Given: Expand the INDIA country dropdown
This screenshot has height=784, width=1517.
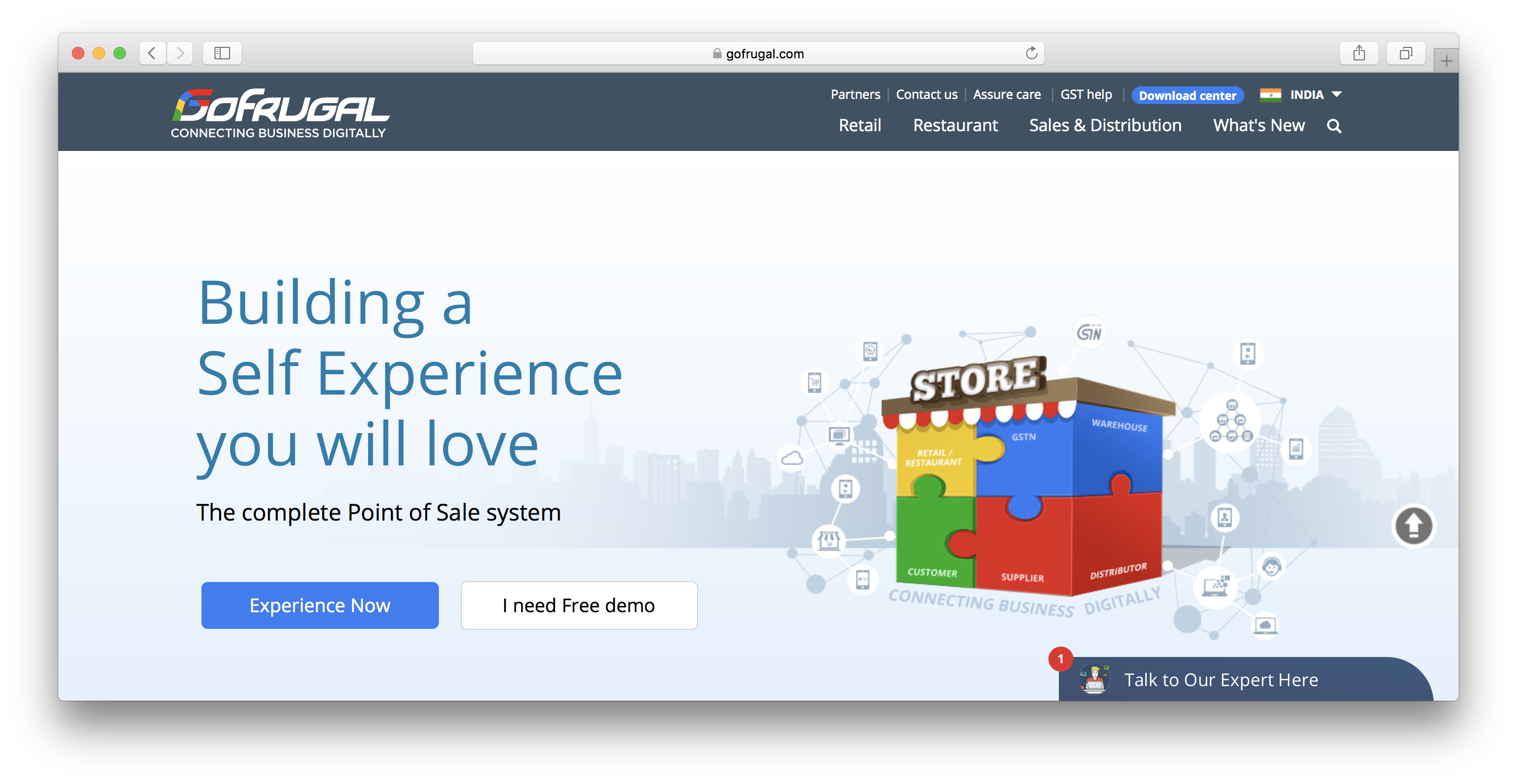Looking at the screenshot, I should point(1301,95).
